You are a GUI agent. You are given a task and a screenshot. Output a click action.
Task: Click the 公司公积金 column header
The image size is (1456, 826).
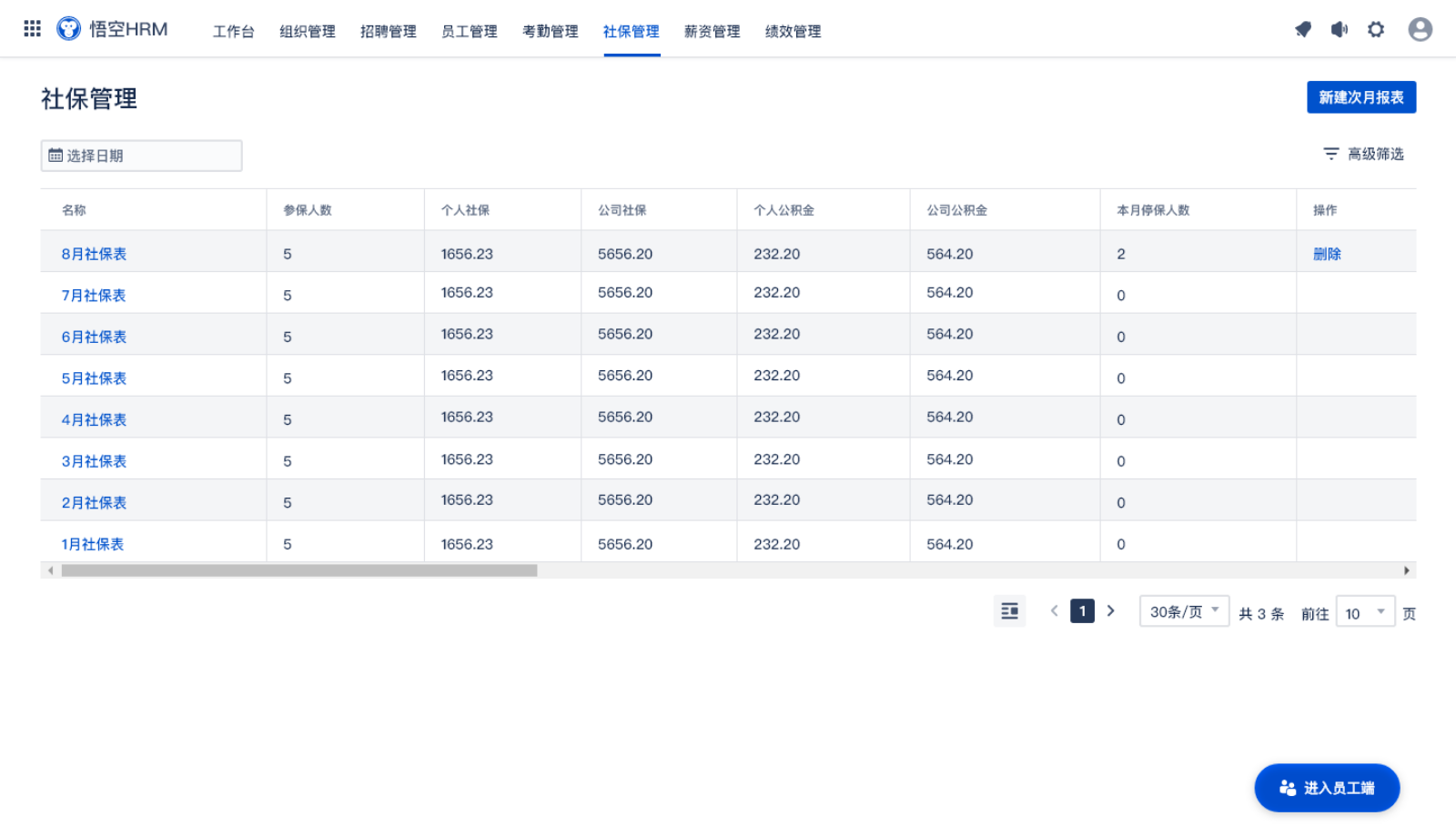[957, 210]
